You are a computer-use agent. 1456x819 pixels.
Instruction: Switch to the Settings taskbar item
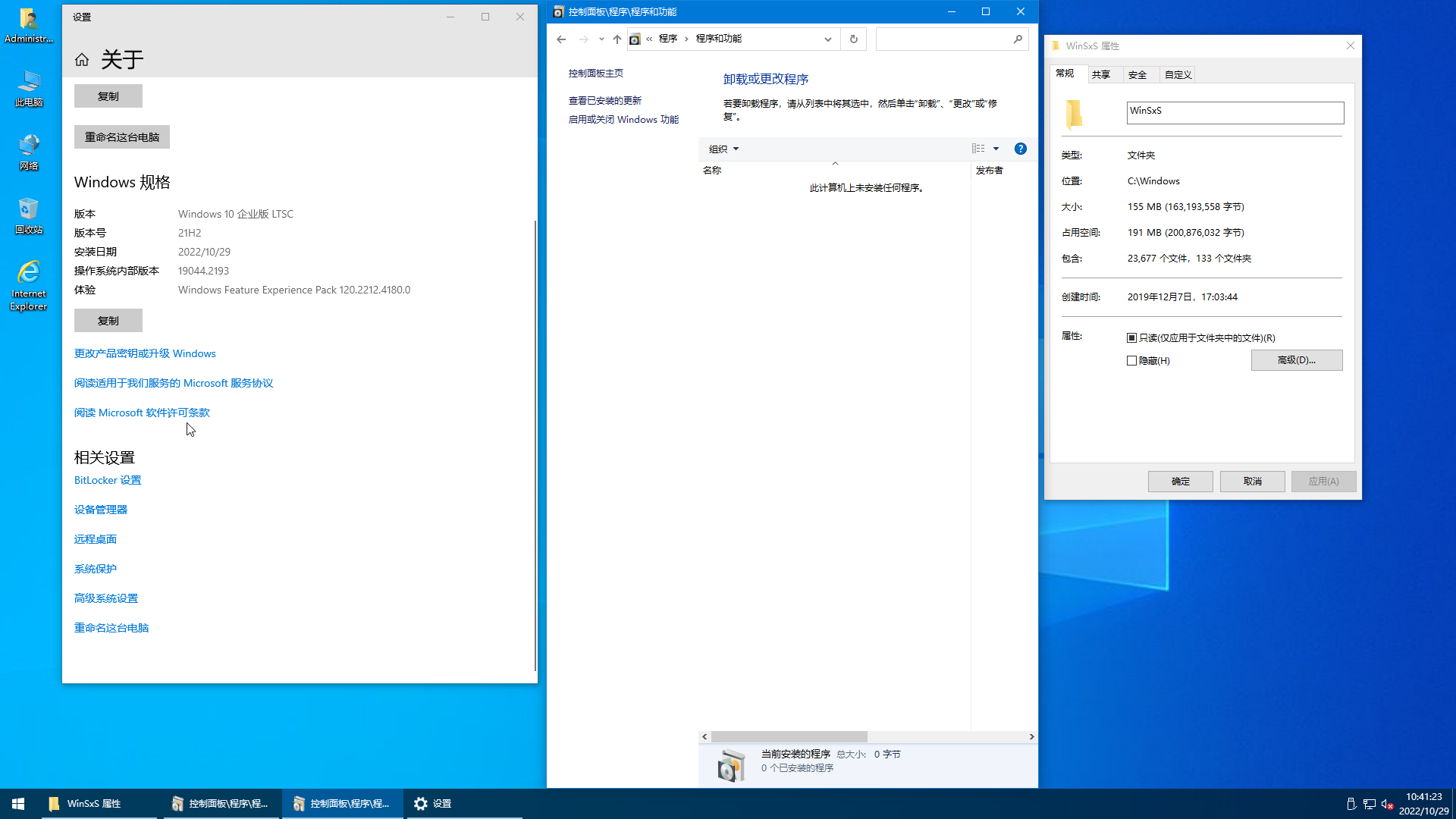463,803
